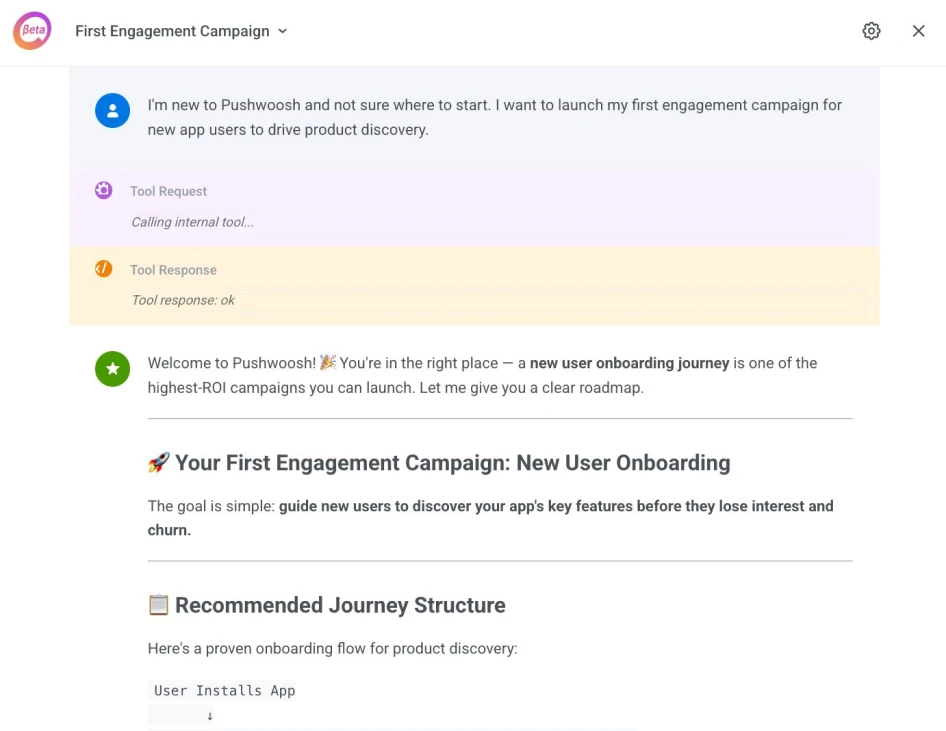Viewport: 946px width, 731px height.
Task: Click the purple Tool Request gear icon
Action: click(104, 190)
